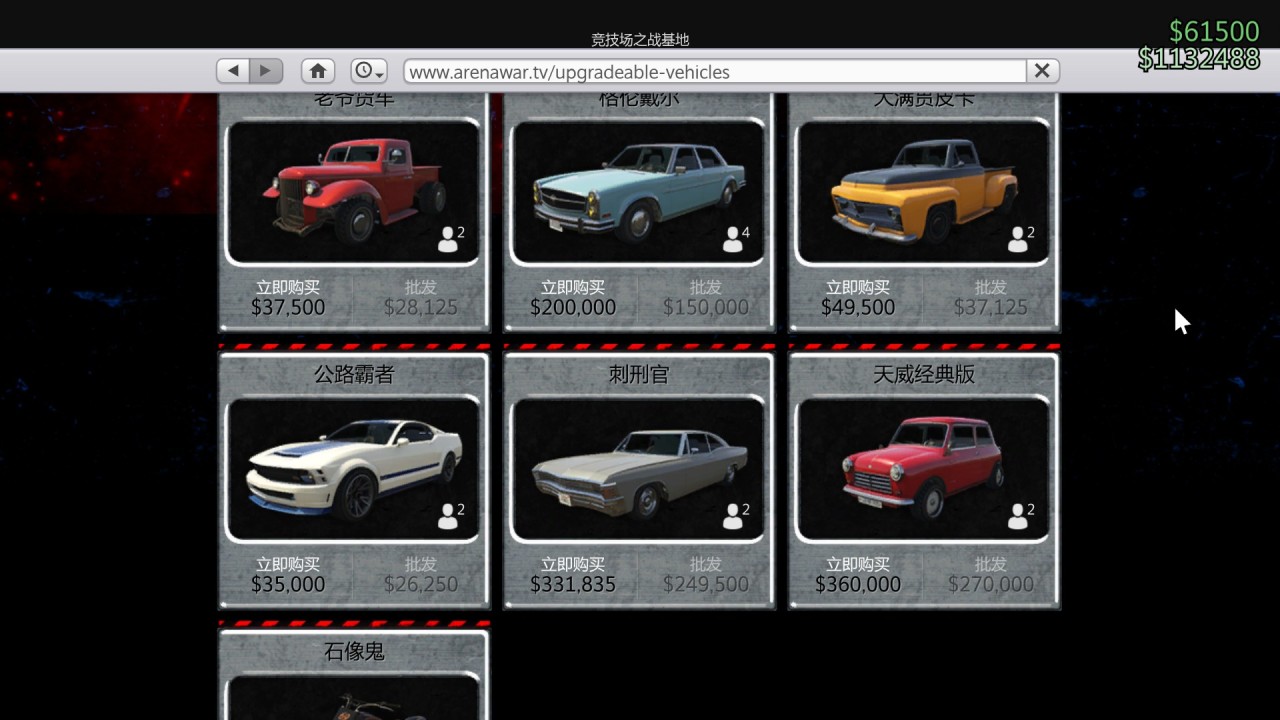
Task: Buy now the $360,000 天威经典版
Action: point(858,575)
